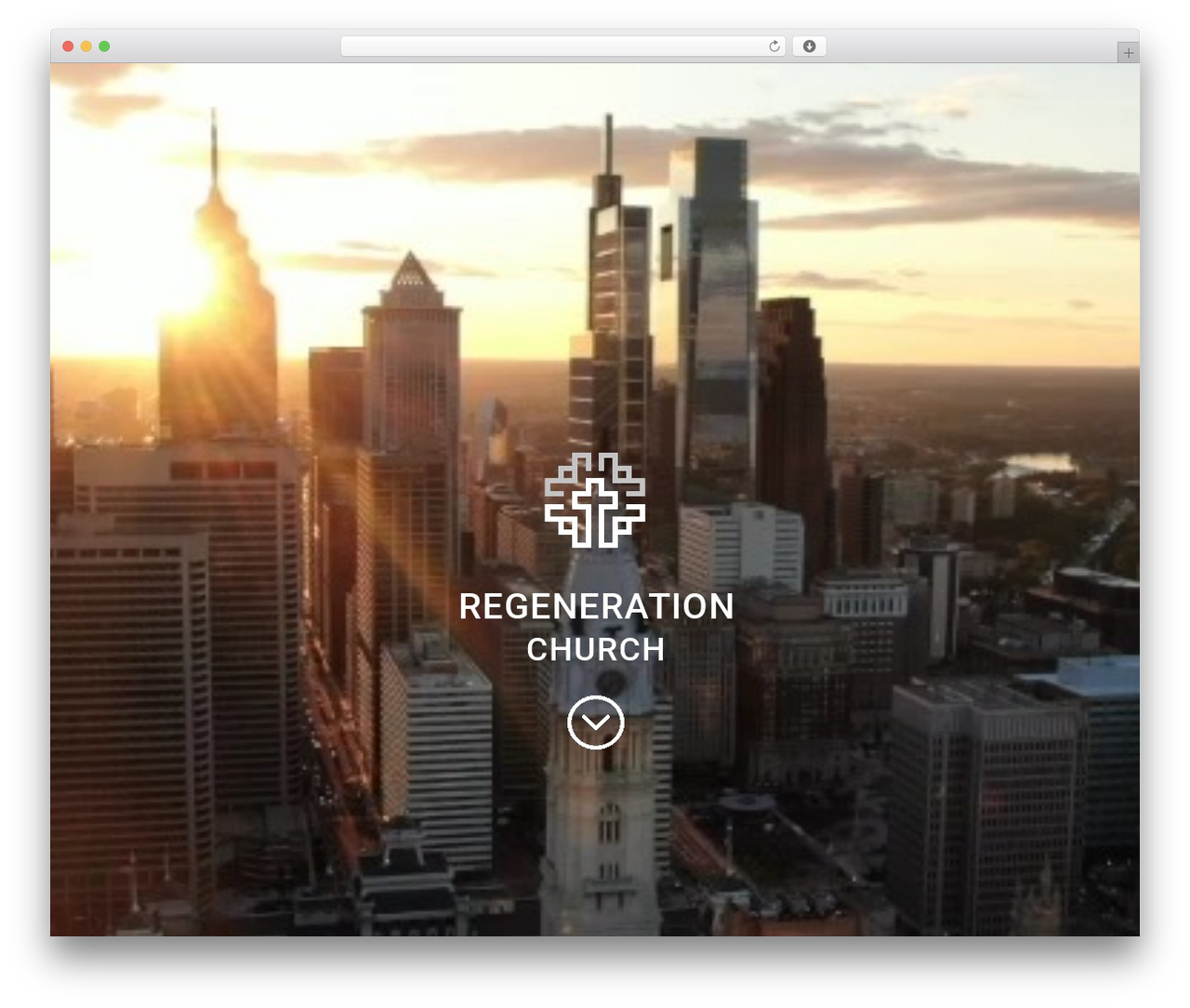Screen dimensions: 1190x1008
Task: Click the CHURCH subtitle text
Action: coord(596,649)
